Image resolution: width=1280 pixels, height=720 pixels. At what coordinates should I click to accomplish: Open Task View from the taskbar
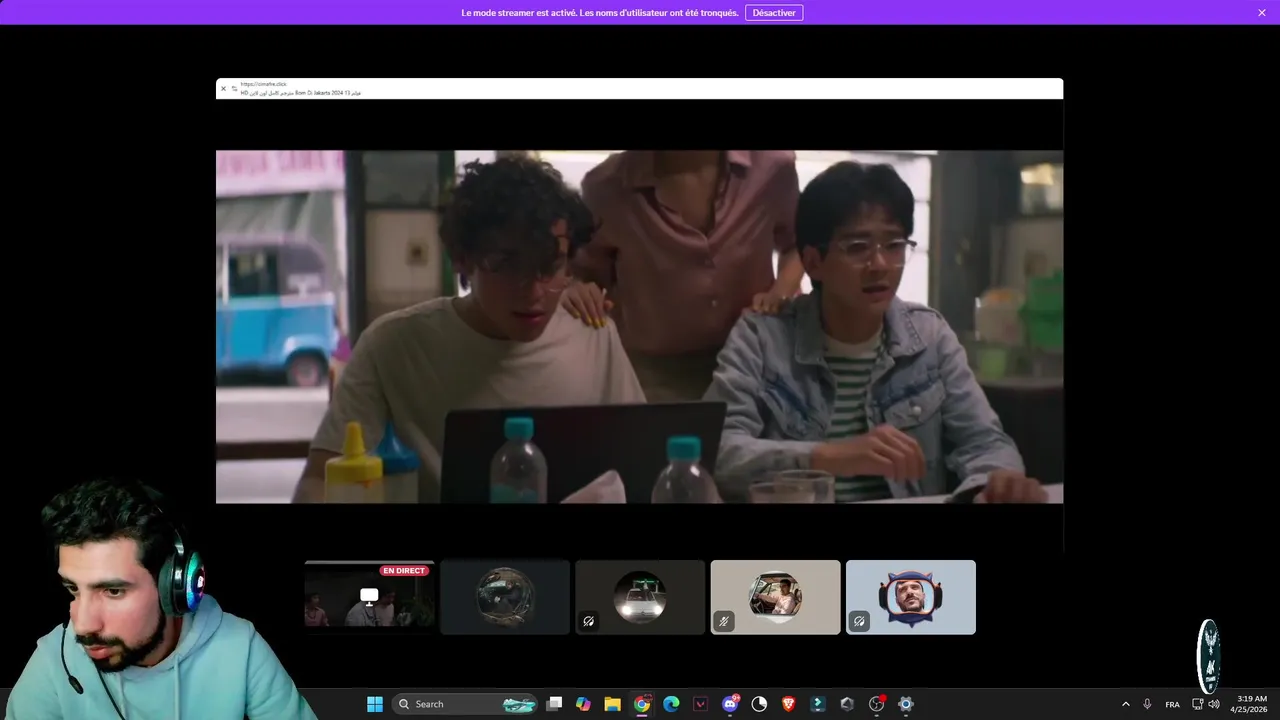(555, 704)
